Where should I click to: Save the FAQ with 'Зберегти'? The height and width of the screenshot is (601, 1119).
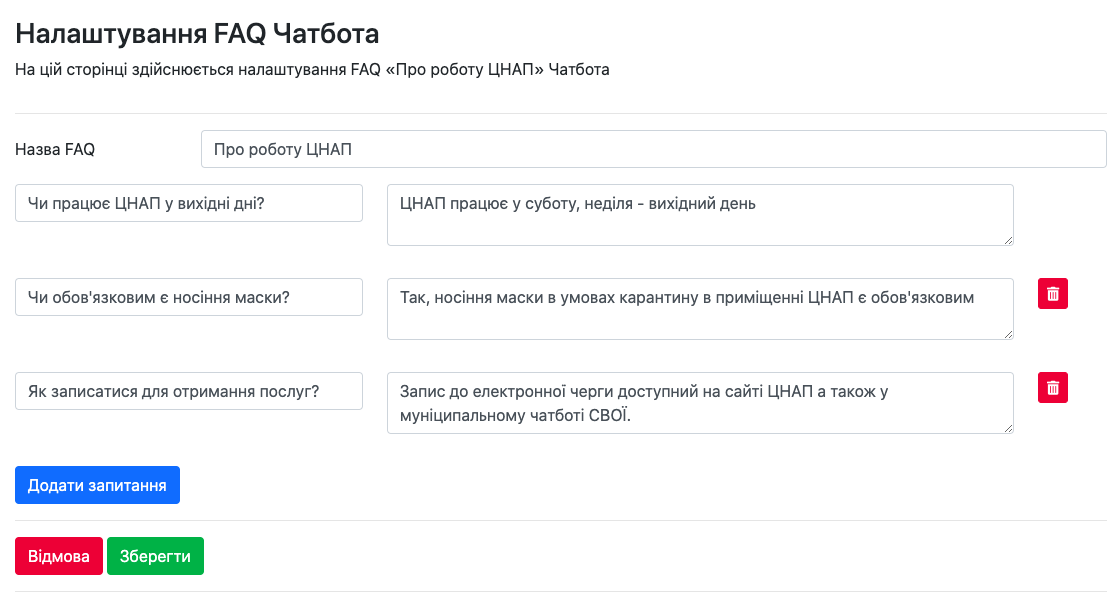(x=155, y=556)
